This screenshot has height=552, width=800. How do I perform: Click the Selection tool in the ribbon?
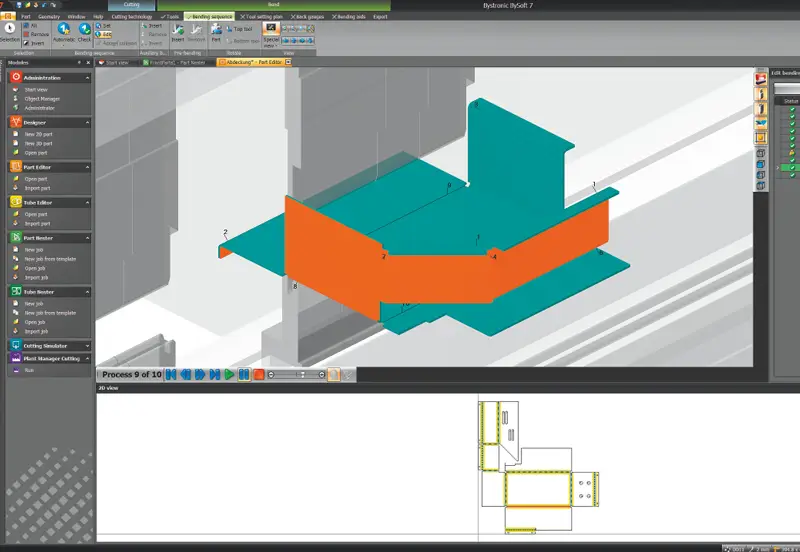pyautogui.click(x=9, y=32)
